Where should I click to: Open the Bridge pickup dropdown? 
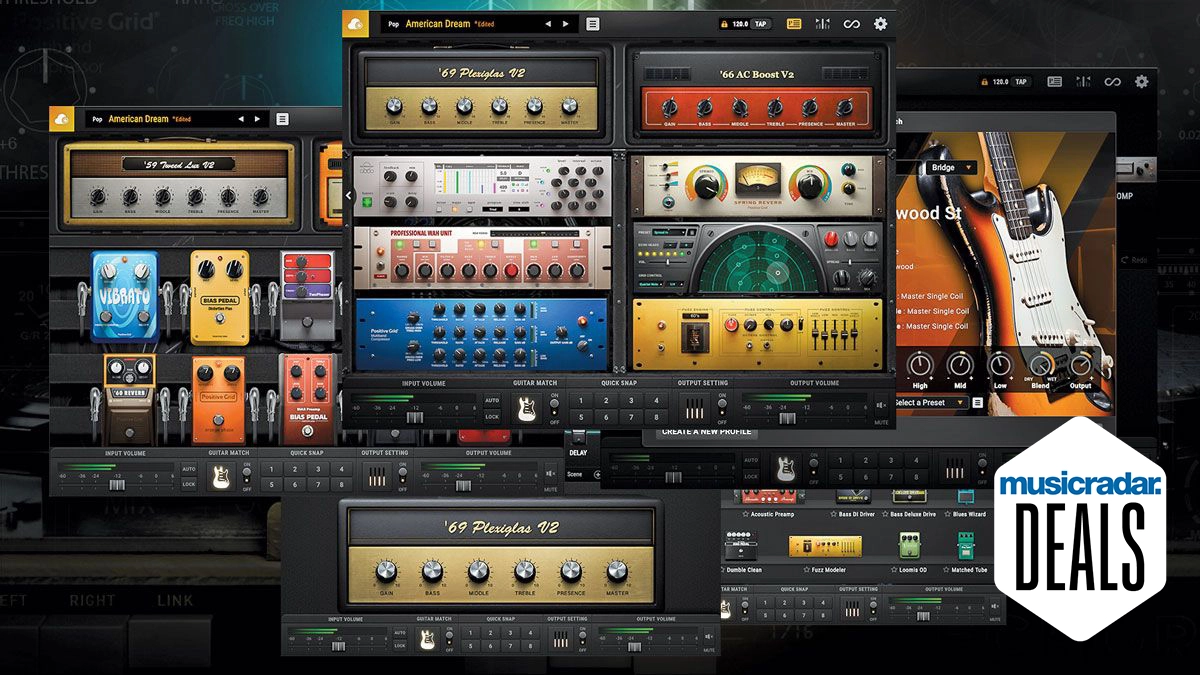click(x=950, y=168)
